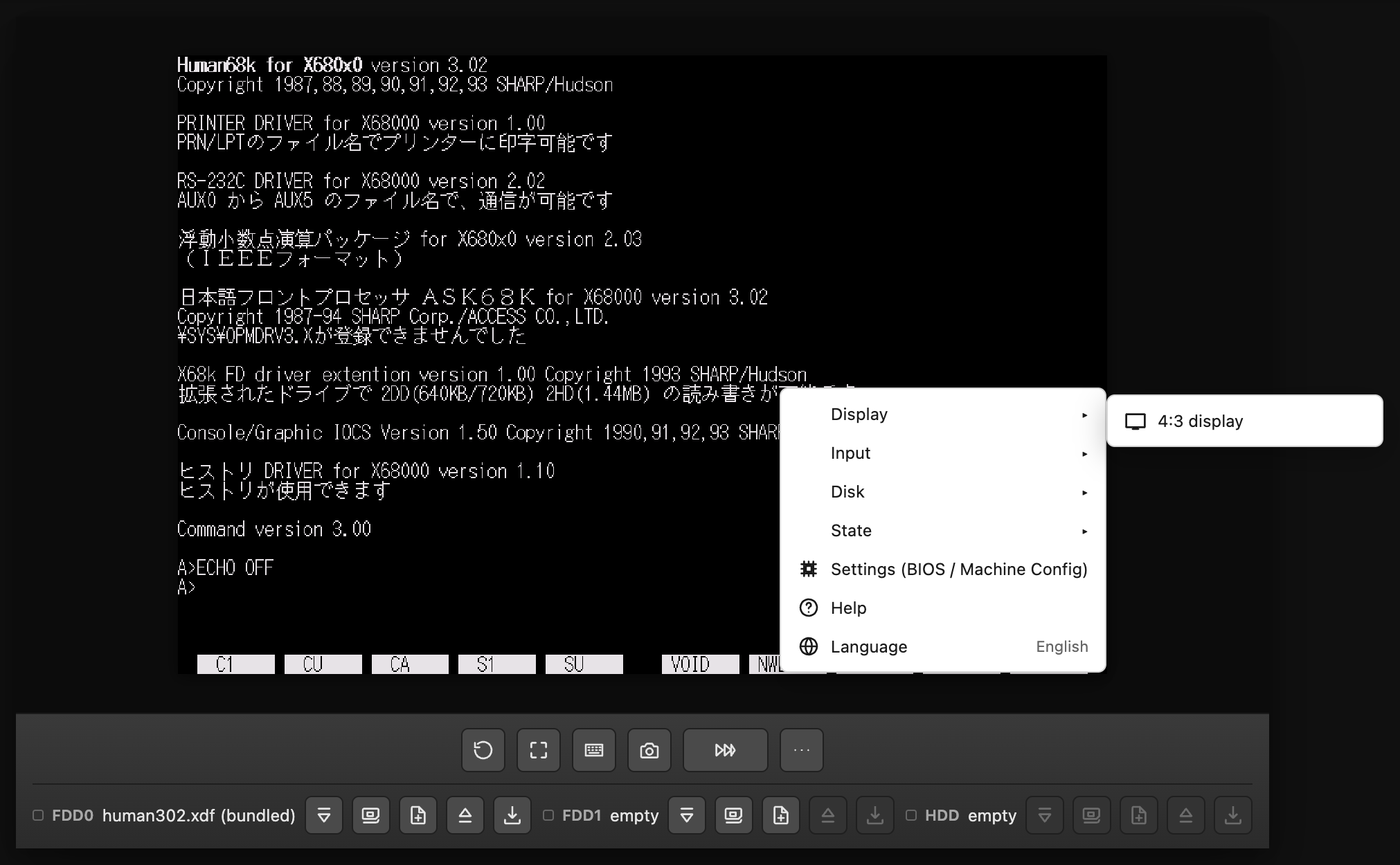
Task: Click HDD insert down-triangle icon
Action: 1045,815
